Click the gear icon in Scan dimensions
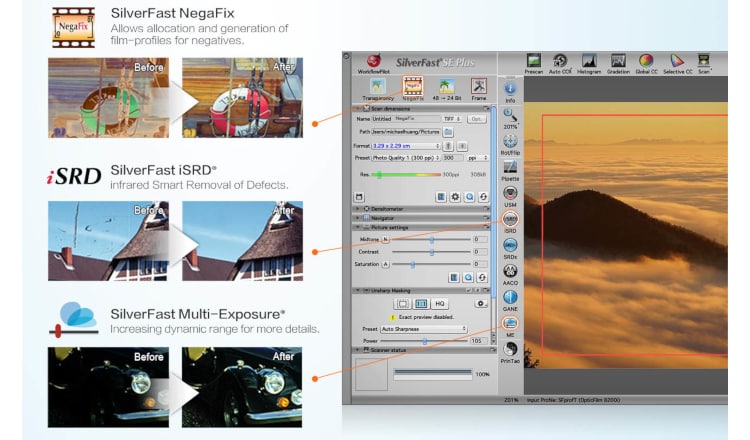750x440 pixels. tap(455, 197)
